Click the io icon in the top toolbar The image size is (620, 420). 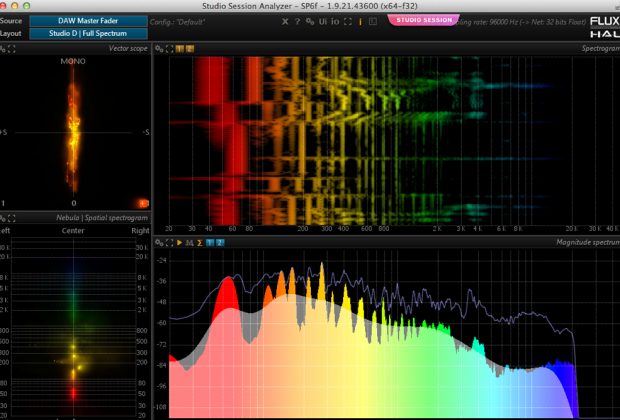point(335,21)
